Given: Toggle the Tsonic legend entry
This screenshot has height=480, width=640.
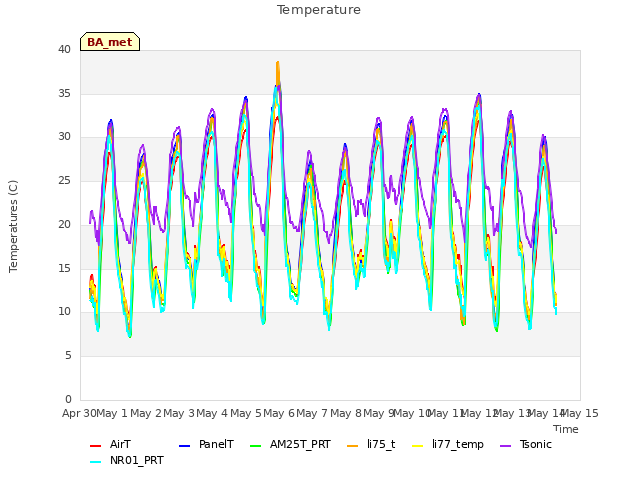Looking at the screenshot, I should pos(526,444).
